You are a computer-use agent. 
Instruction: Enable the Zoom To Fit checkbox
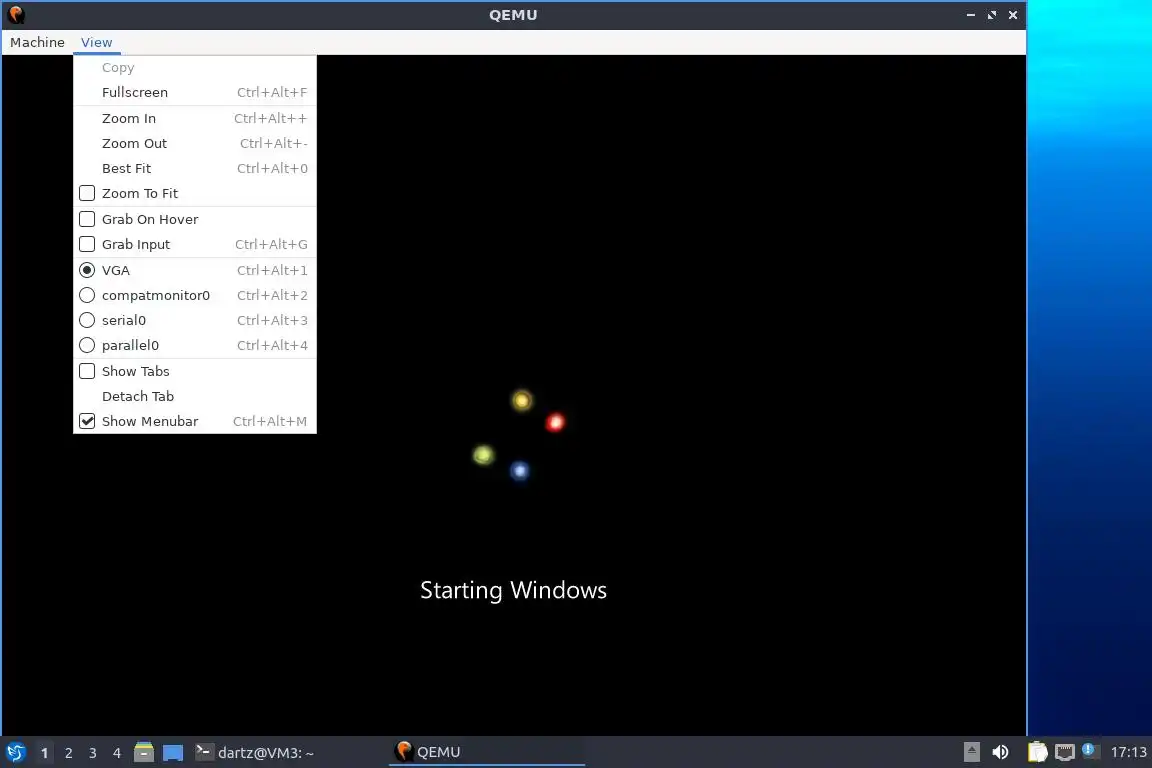point(87,193)
